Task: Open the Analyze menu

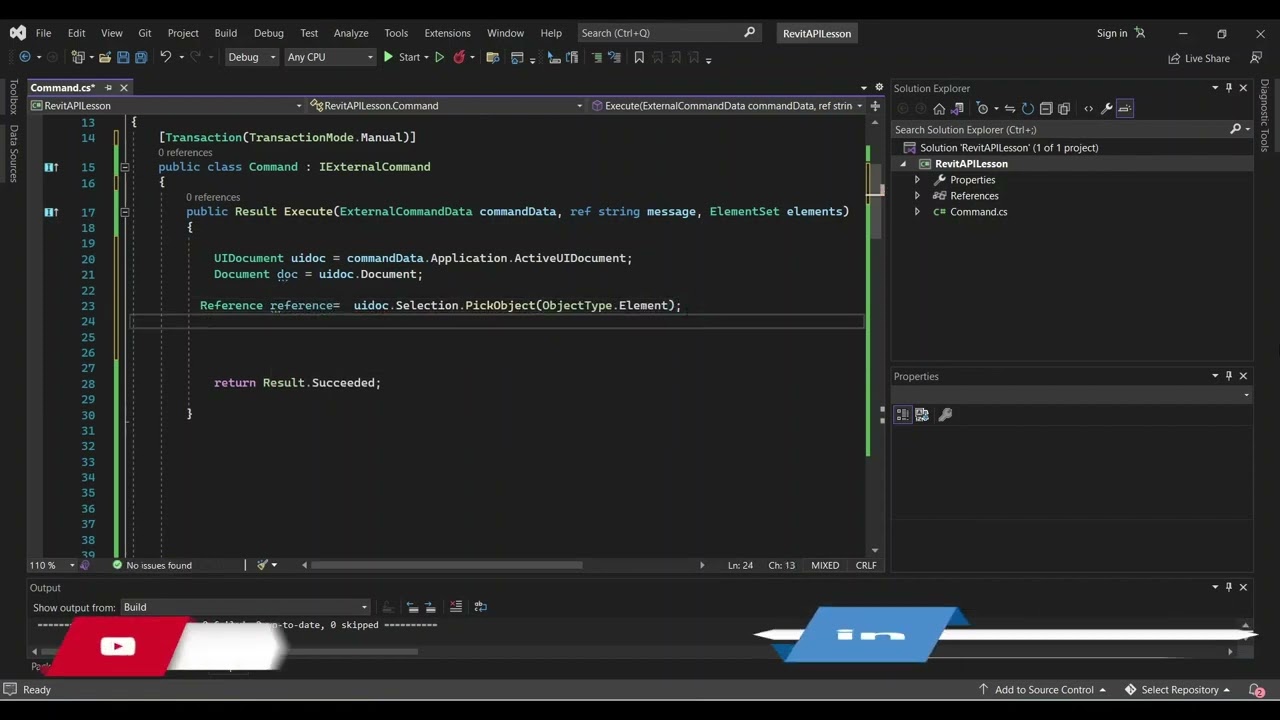Action: pyautogui.click(x=351, y=33)
